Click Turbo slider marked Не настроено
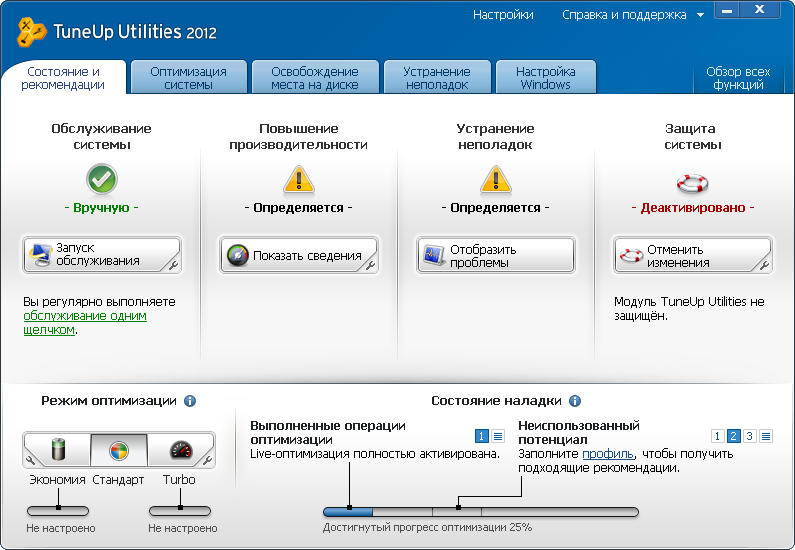This screenshot has height=550, width=795. tap(180, 510)
